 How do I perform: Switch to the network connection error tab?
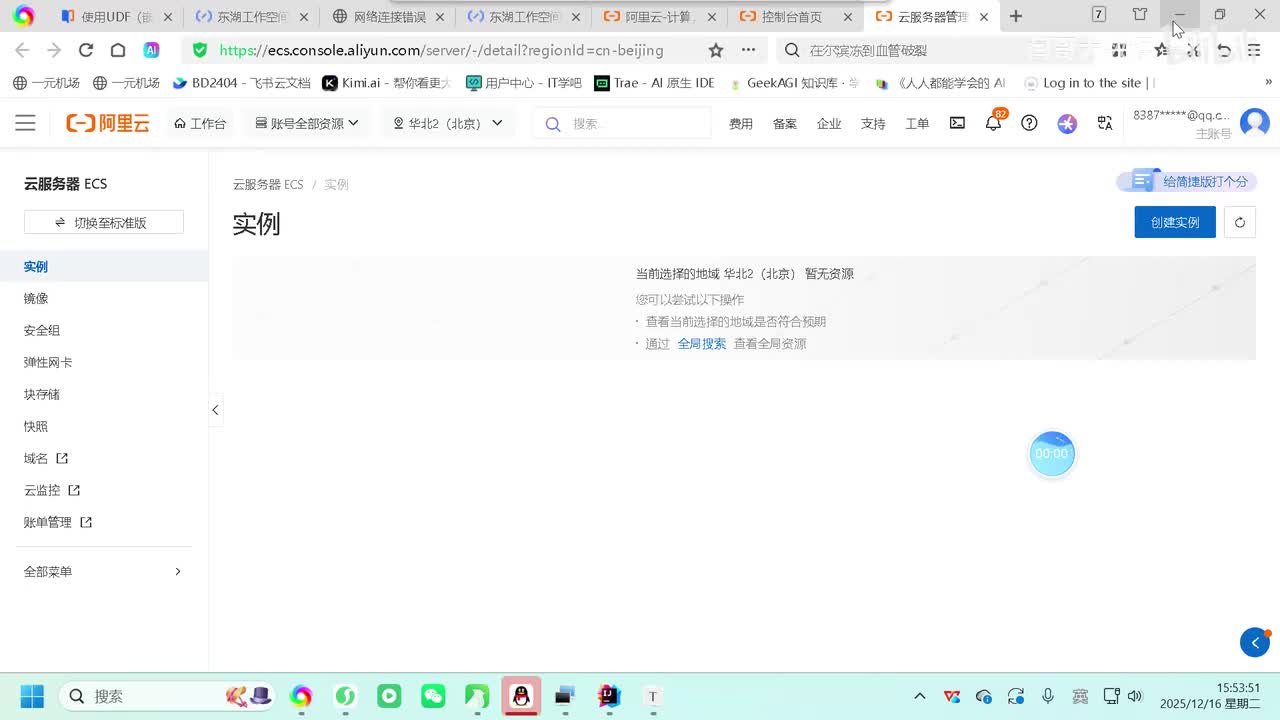[x=388, y=17]
